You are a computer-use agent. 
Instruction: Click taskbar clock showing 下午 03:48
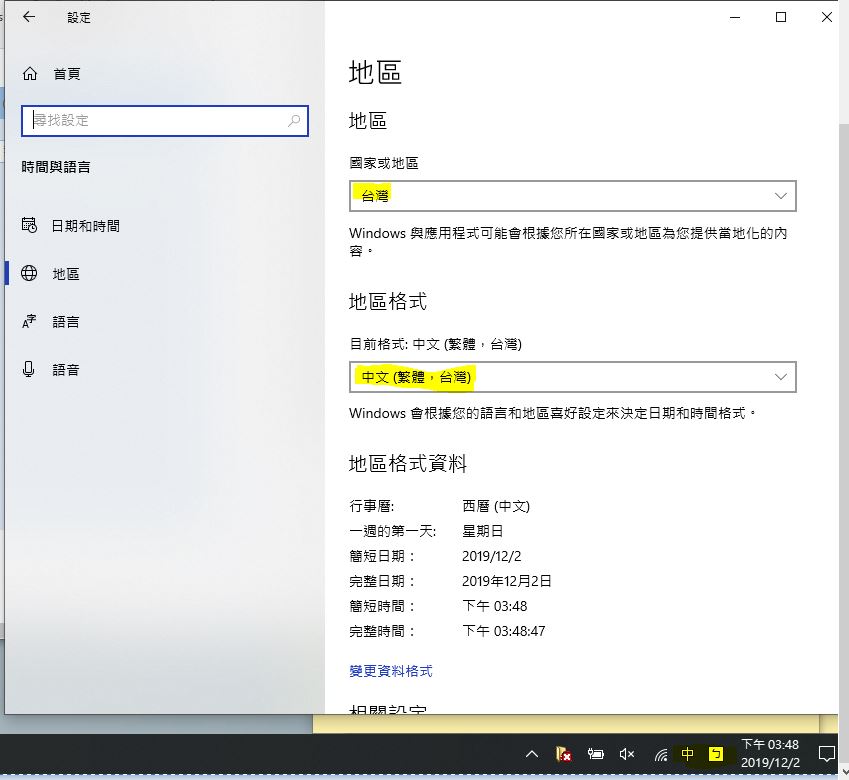[770, 753]
